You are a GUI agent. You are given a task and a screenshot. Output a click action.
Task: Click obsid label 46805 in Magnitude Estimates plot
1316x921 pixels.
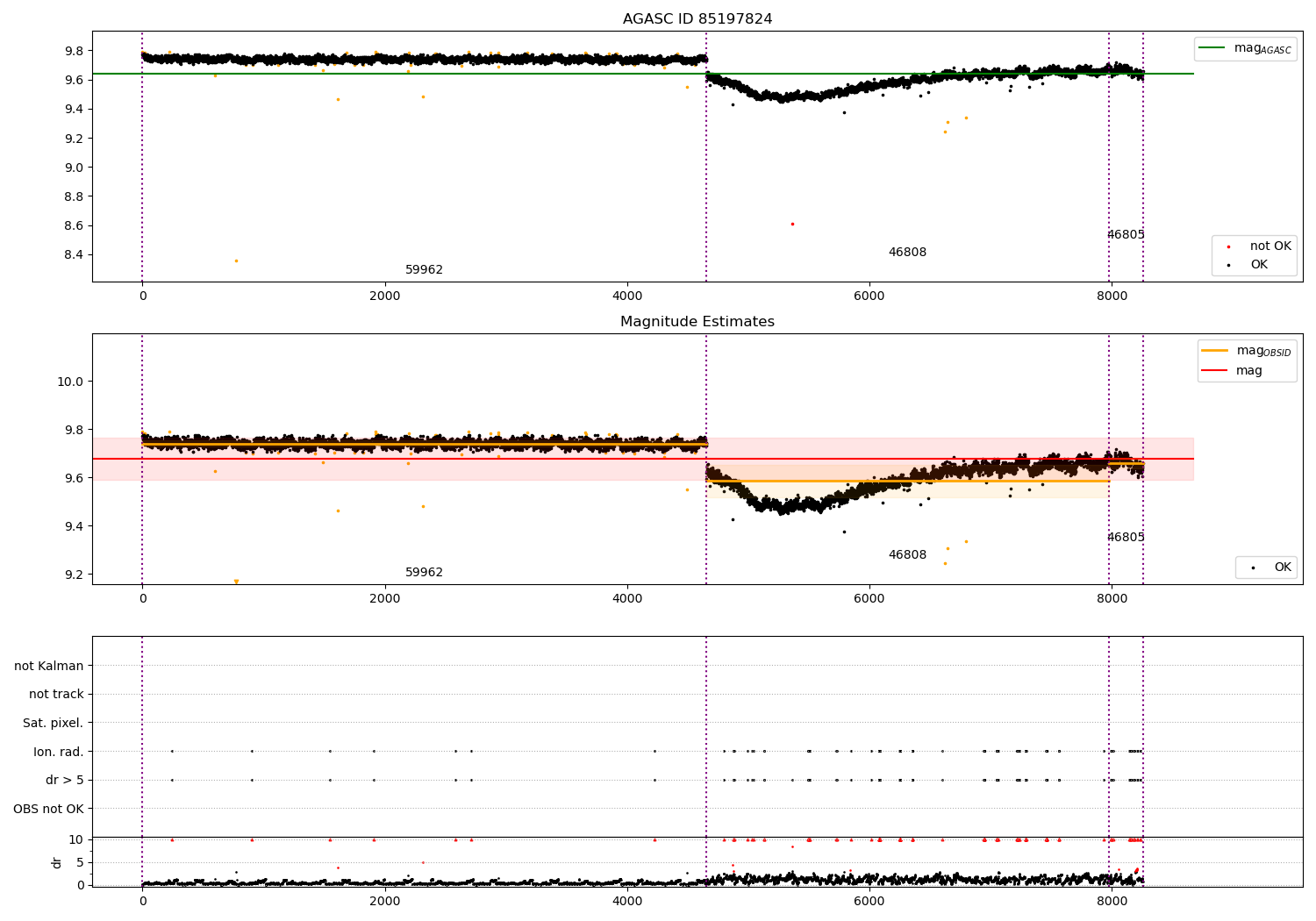point(1126,538)
